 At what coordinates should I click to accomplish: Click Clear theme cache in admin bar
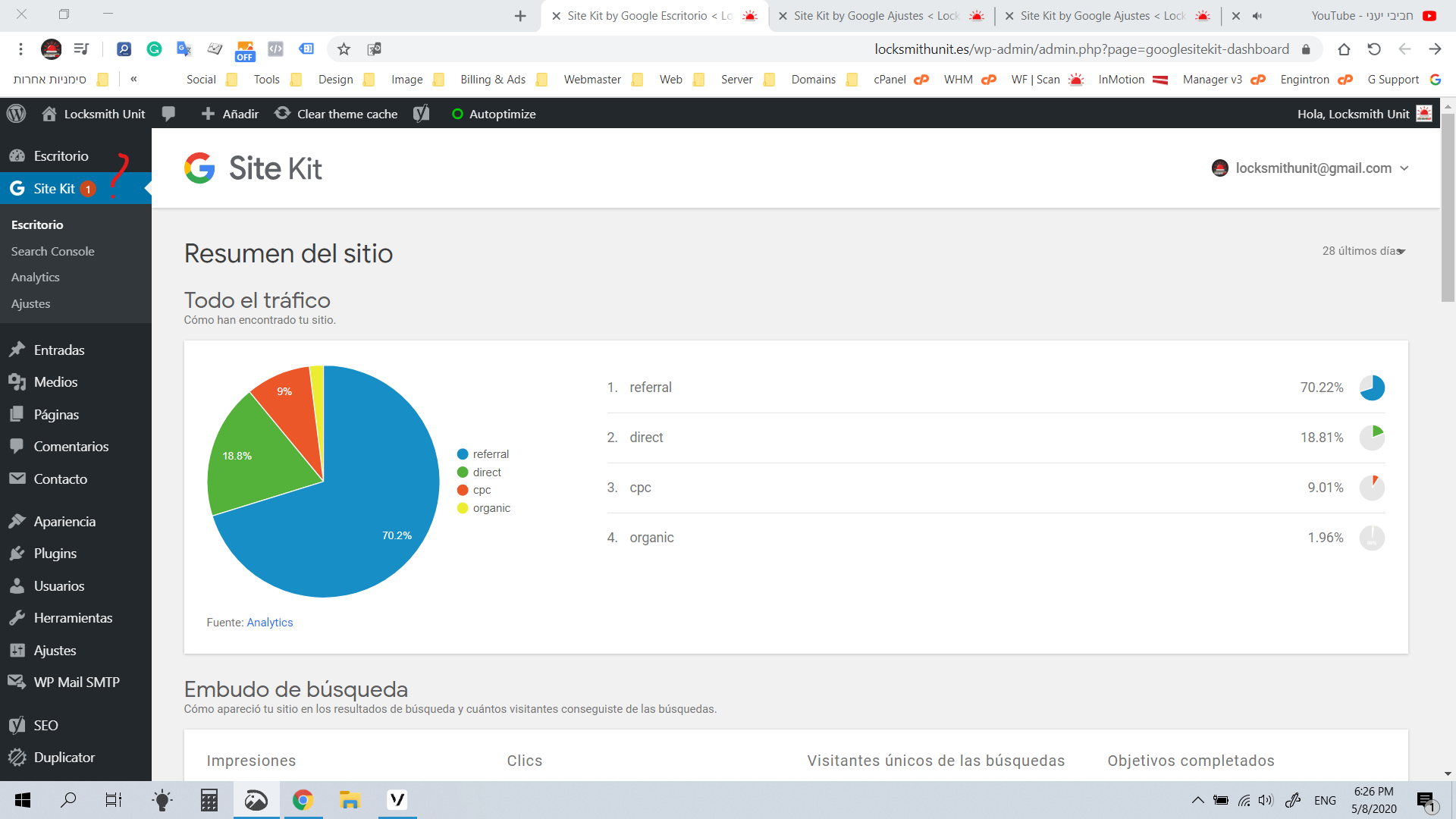coord(336,114)
